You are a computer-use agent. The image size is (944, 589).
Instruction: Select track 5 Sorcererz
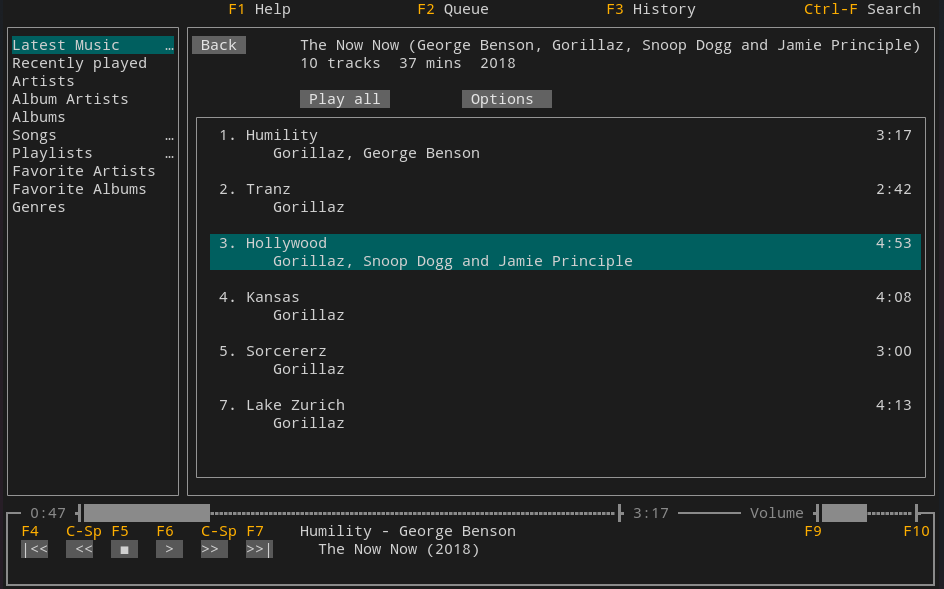point(565,360)
